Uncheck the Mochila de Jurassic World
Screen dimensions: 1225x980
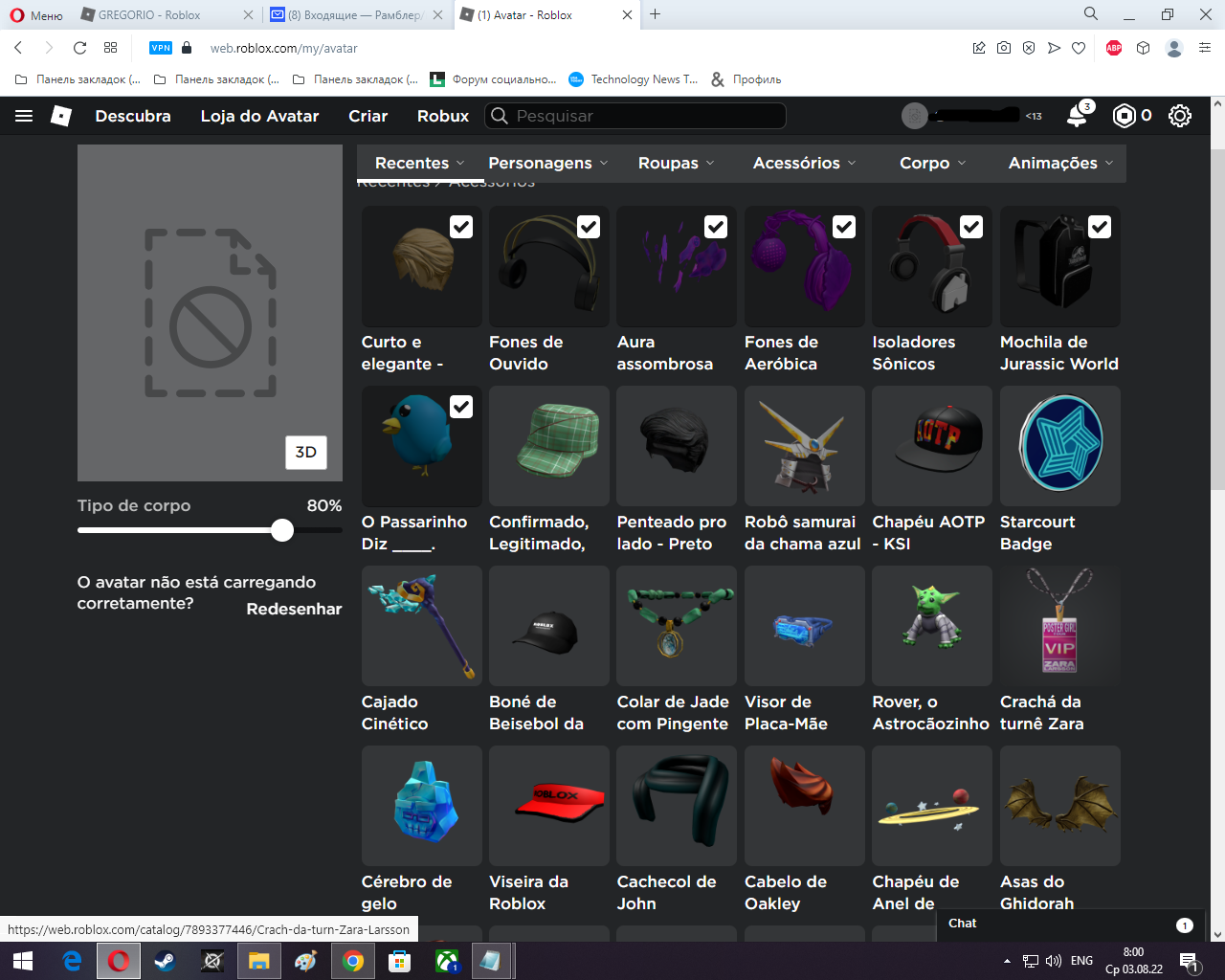coord(1100,227)
